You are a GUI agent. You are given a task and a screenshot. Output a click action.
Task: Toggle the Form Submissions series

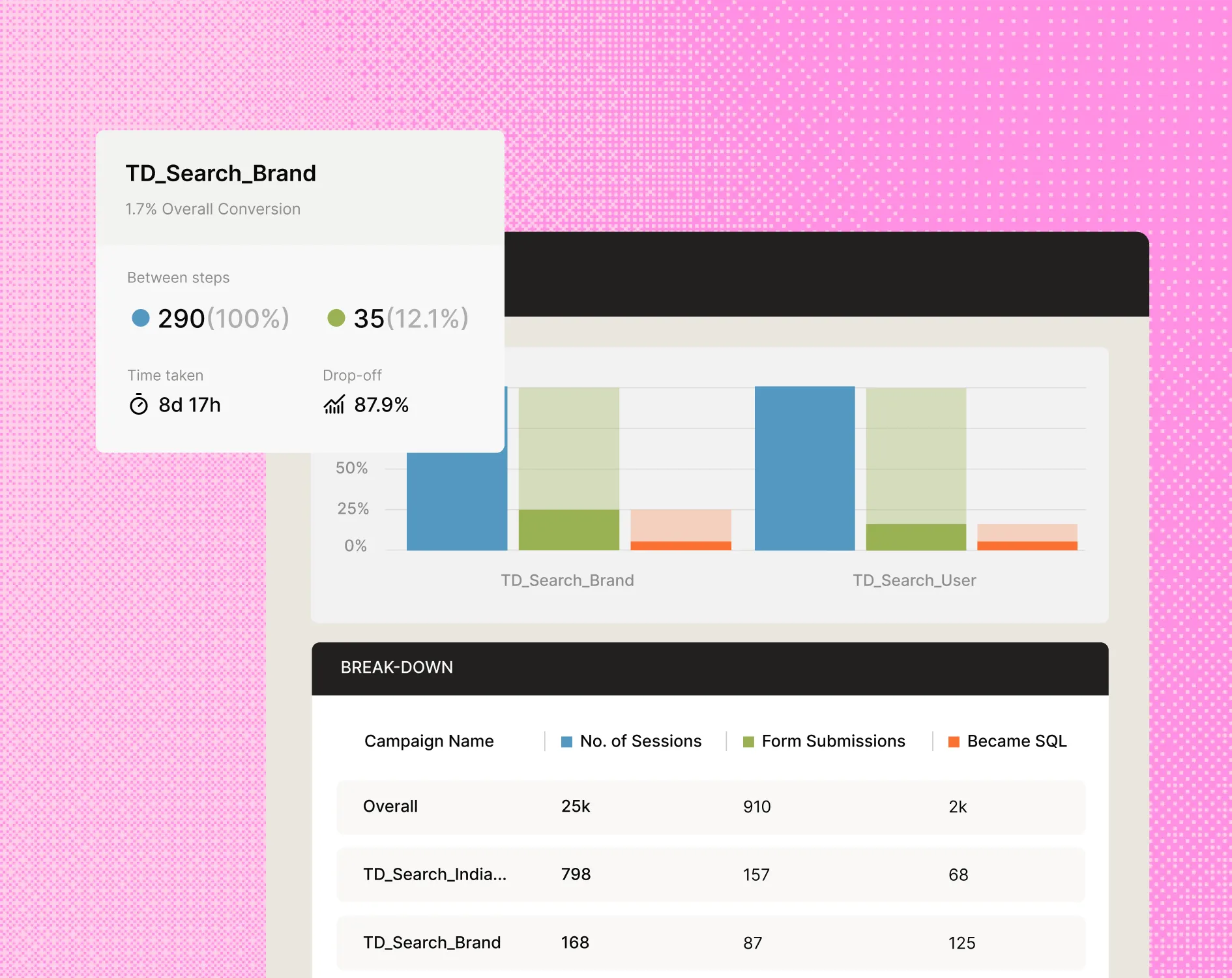(x=833, y=741)
